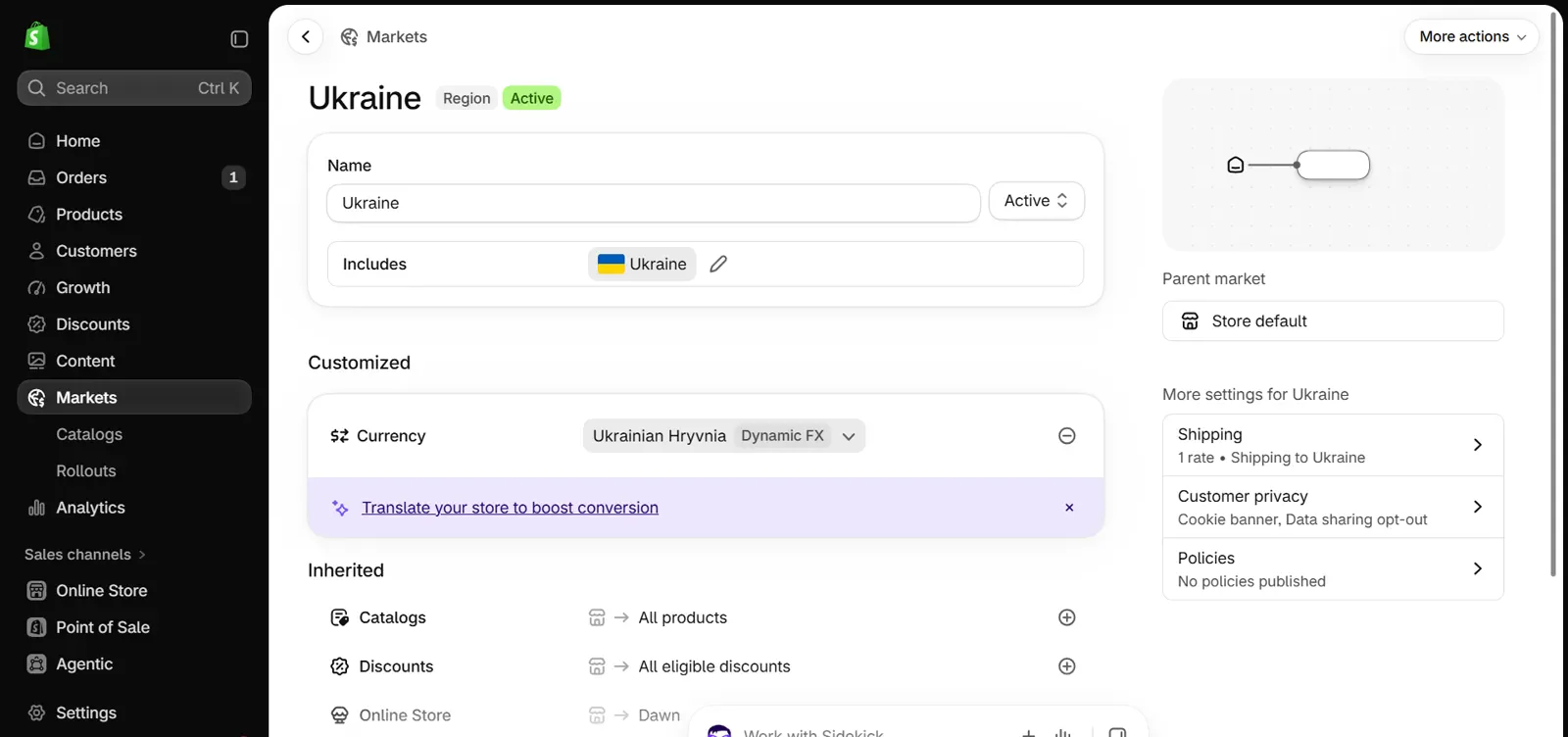
Task: Go back using the arrow button
Action: coord(306,37)
